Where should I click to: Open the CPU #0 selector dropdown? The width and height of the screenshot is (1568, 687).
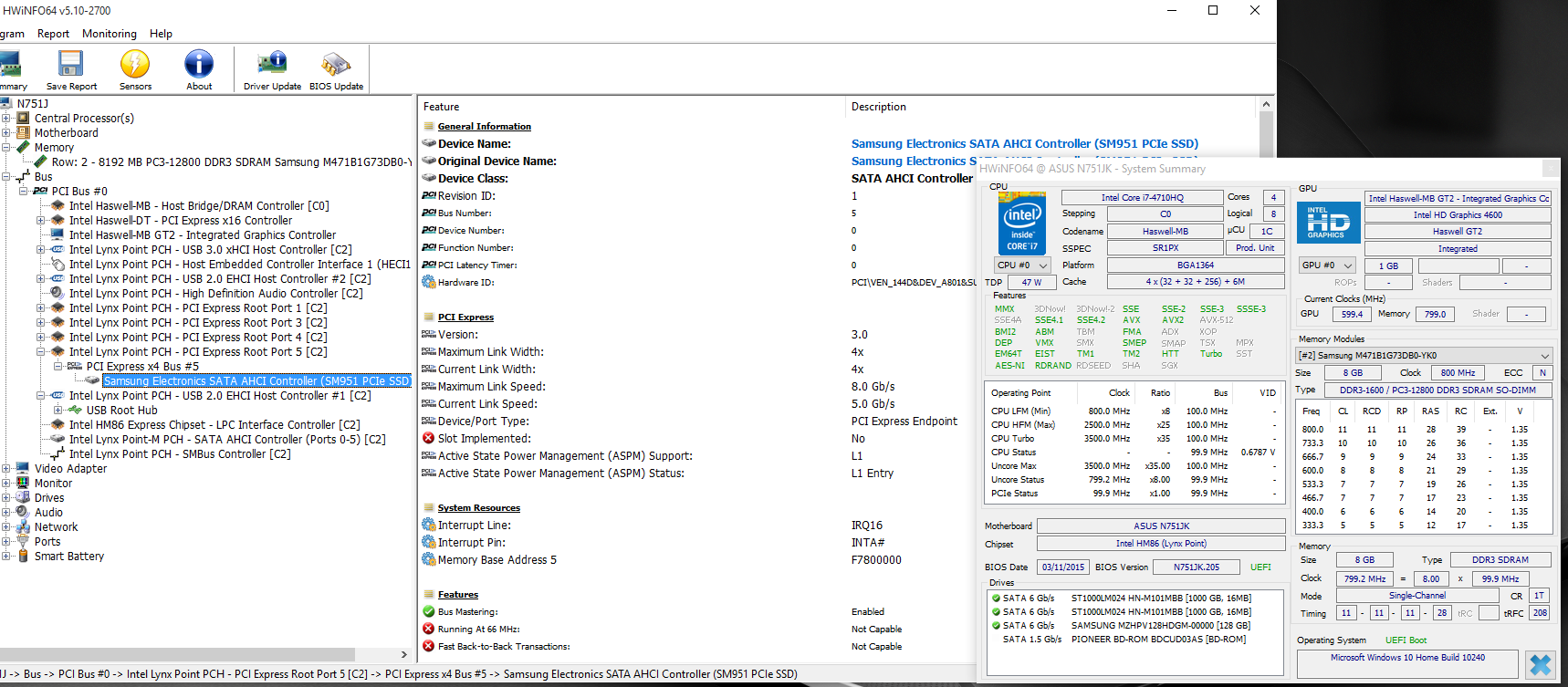(1022, 265)
